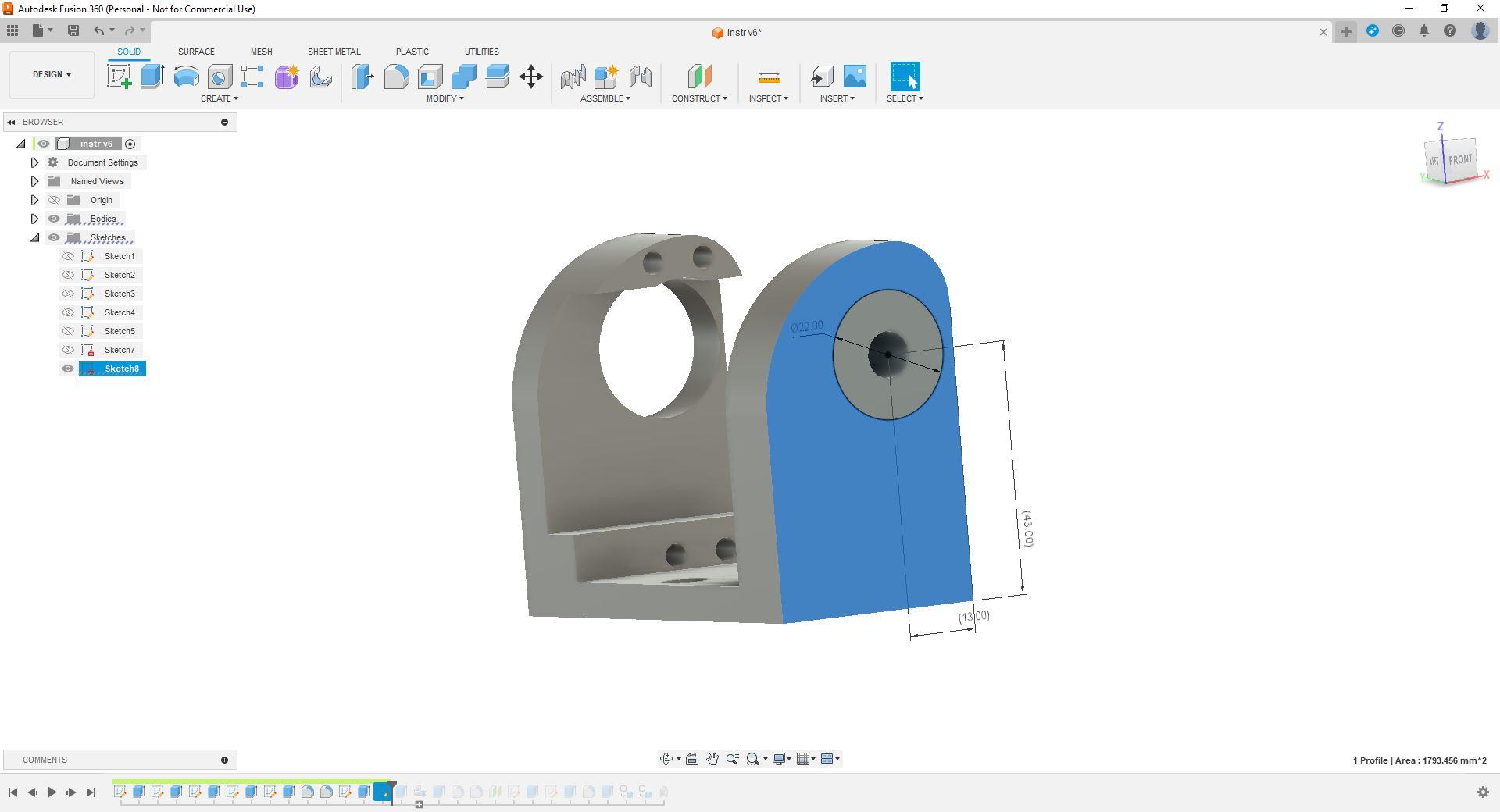
Task: Collapse the BROWSER panel arrows
Action: click(x=11, y=122)
